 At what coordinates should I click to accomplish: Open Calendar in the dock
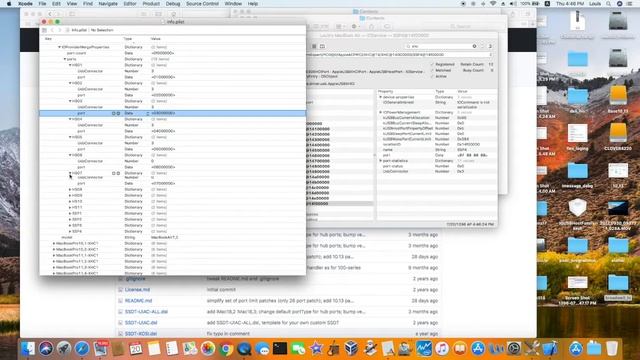[136, 349]
